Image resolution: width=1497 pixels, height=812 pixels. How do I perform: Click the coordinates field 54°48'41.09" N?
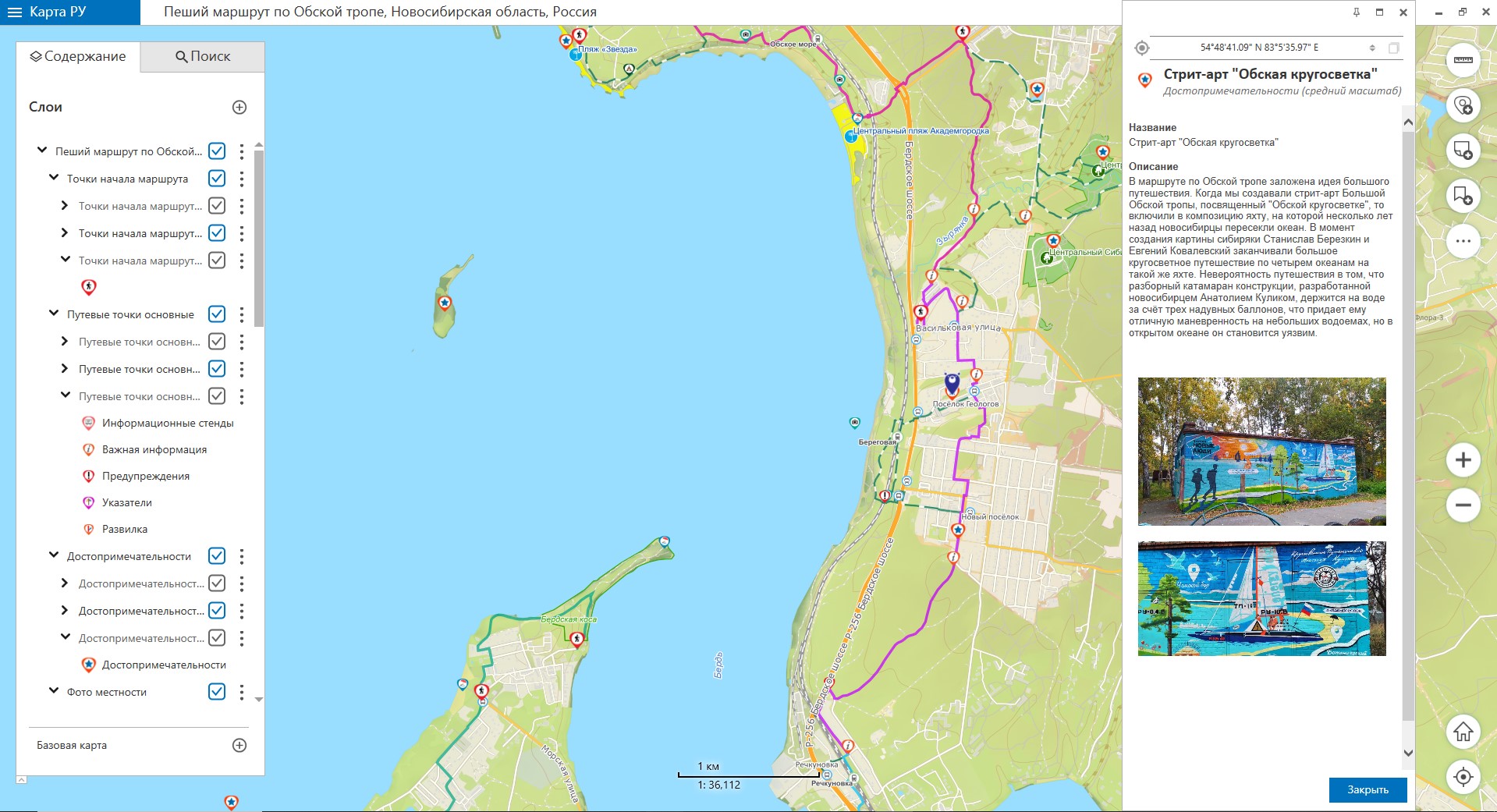pos(1259,48)
